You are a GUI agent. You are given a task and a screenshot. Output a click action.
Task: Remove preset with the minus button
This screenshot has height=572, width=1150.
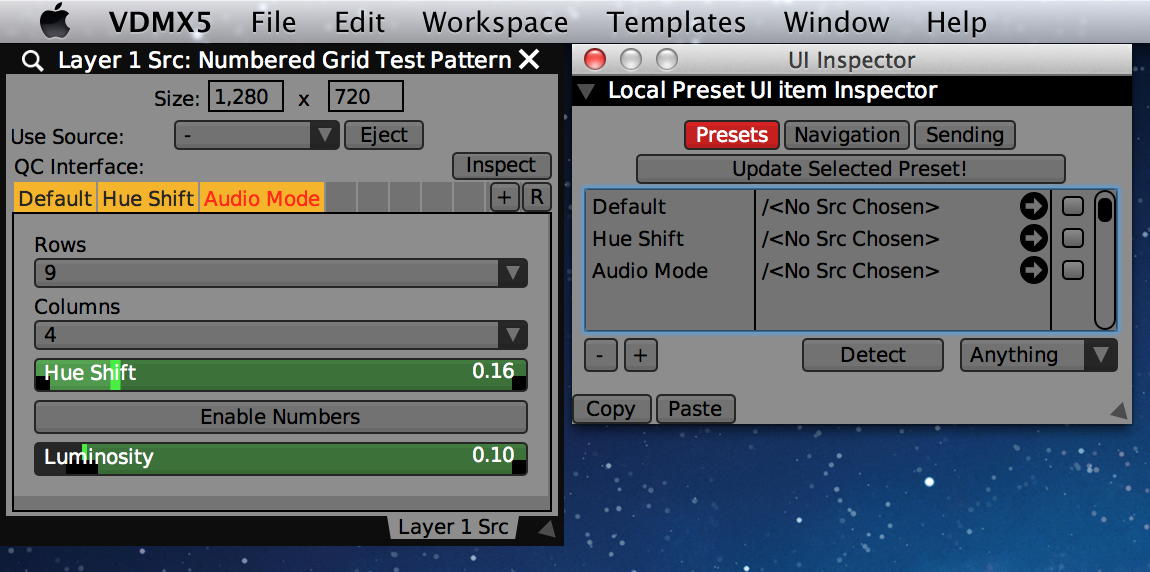[601, 355]
